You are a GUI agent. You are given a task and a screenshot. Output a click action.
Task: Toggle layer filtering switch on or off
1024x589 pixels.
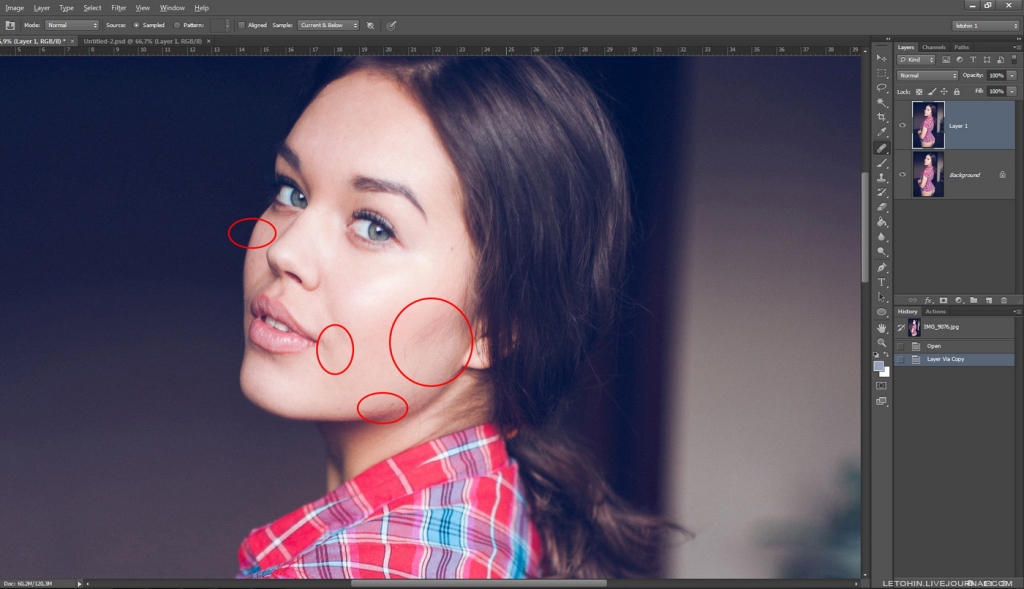(x=1014, y=59)
